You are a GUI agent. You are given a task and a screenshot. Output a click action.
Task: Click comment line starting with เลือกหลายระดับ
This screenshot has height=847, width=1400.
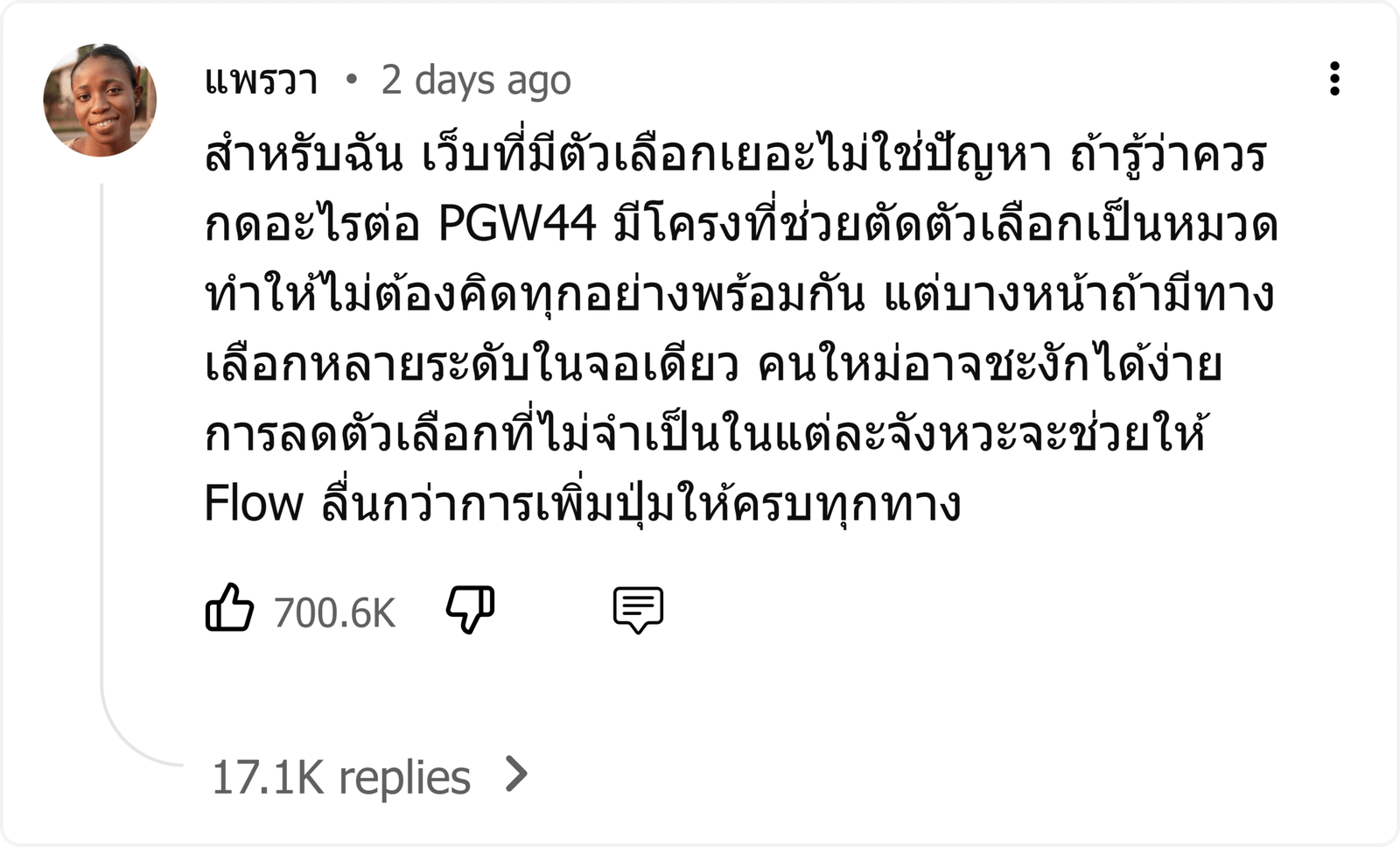(713, 364)
